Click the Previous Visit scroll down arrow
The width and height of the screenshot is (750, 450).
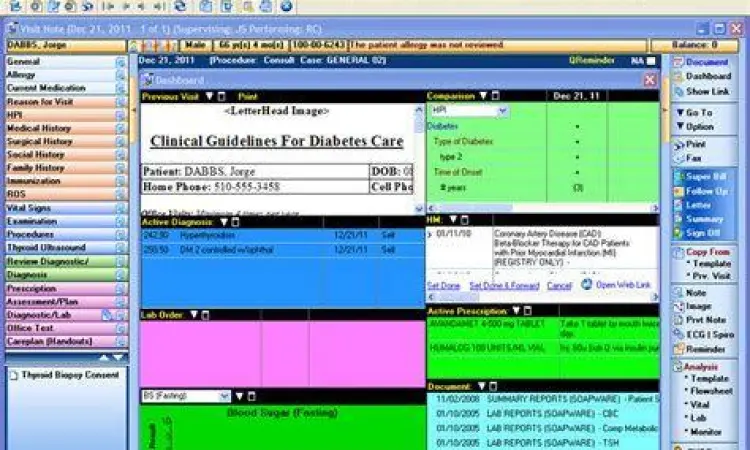coord(419,209)
